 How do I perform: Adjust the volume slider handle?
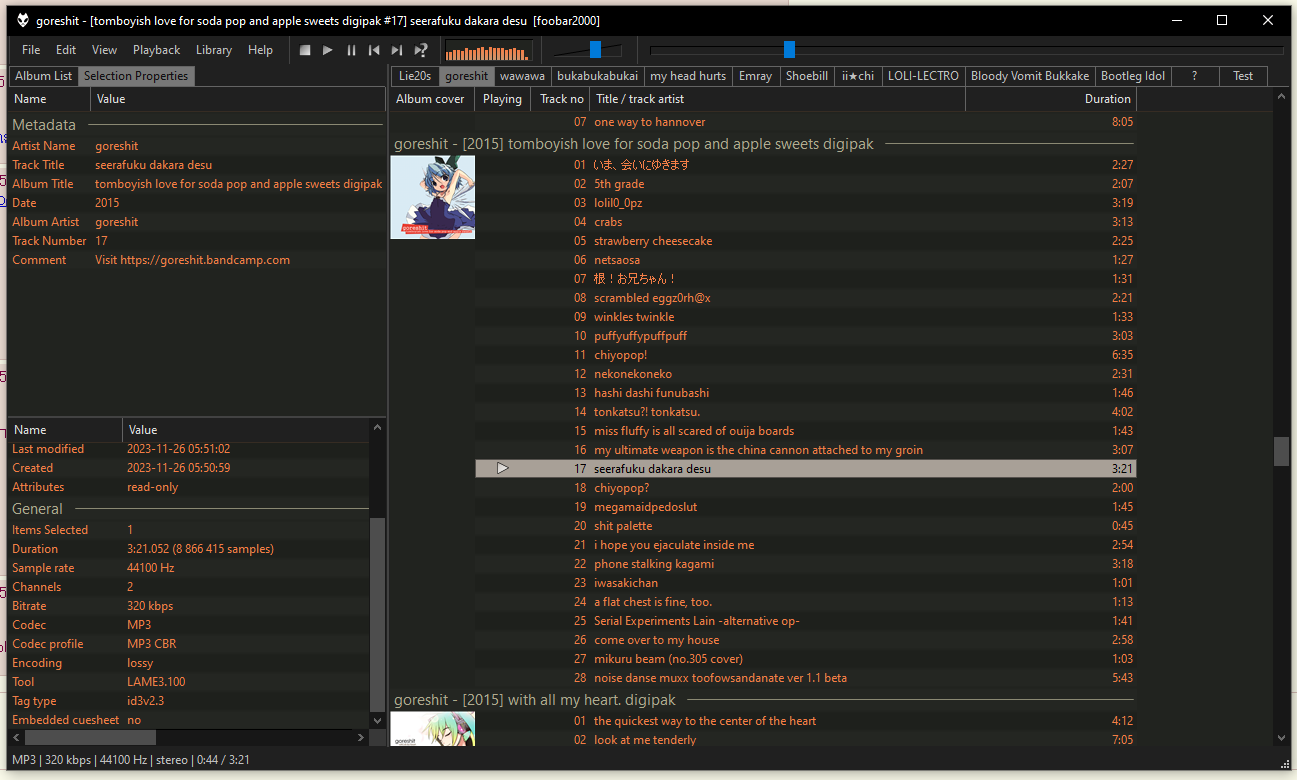click(595, 50)
